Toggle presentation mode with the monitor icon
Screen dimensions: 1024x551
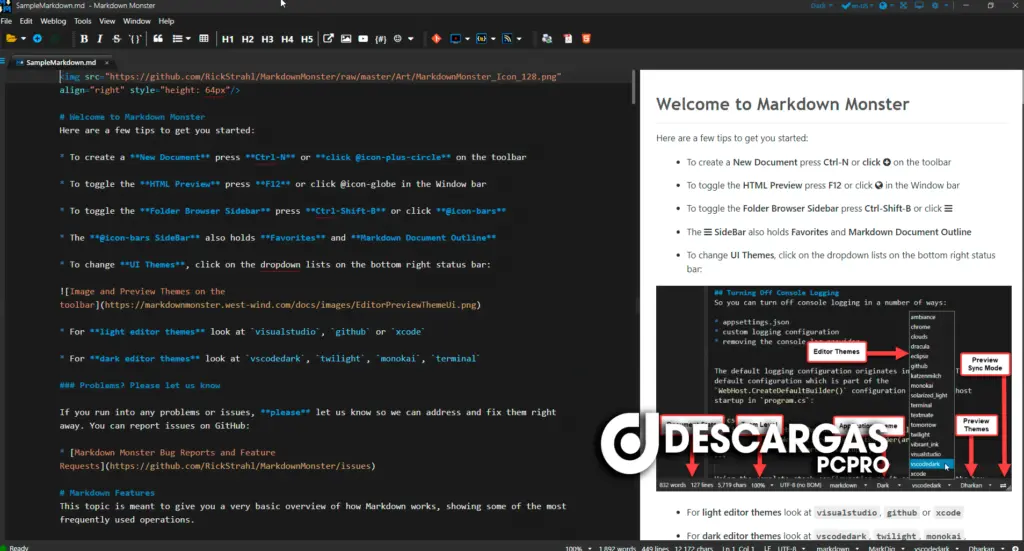click(x=919, y=6)
